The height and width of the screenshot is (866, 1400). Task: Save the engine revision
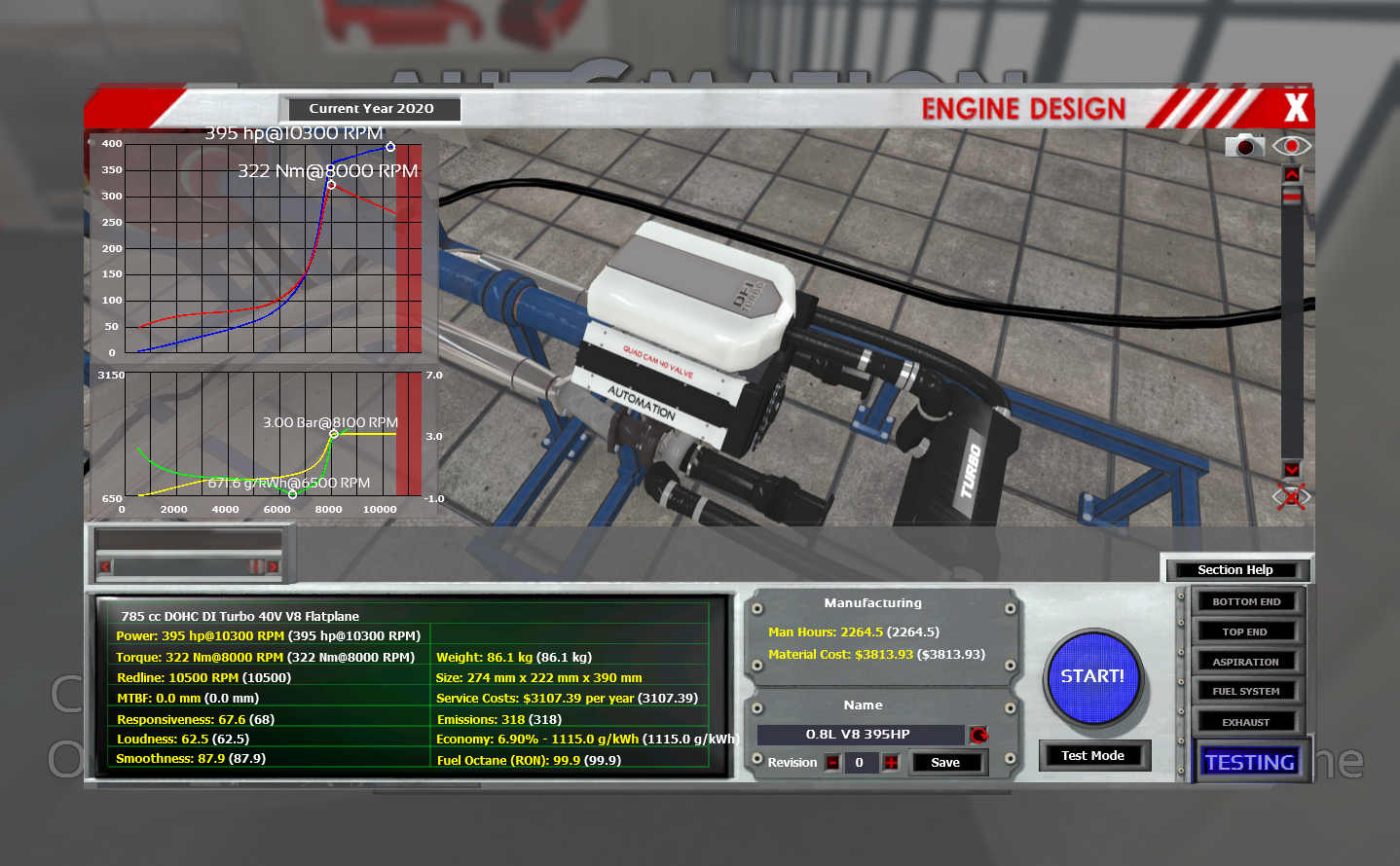coord(945,763)
